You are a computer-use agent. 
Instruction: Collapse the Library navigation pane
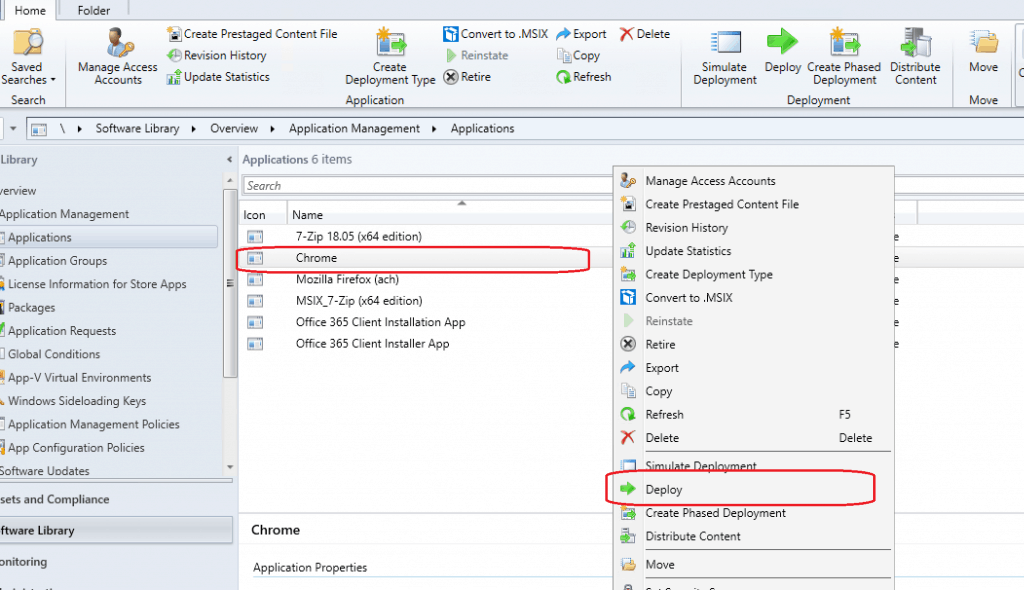[x=229, y=159]
